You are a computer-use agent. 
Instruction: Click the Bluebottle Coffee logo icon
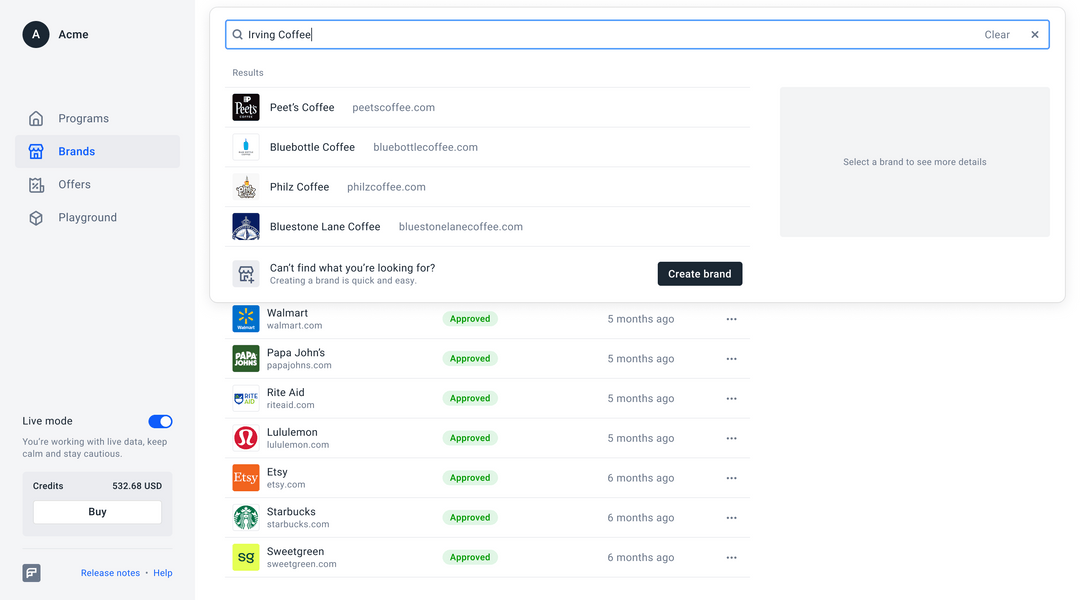click(x=246, y=147)
